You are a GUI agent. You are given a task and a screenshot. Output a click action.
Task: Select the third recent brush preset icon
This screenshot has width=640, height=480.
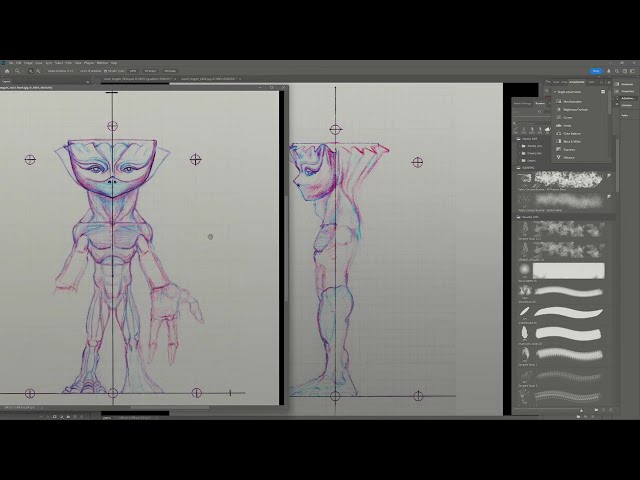pyautogui.click(x=532, y=130)
